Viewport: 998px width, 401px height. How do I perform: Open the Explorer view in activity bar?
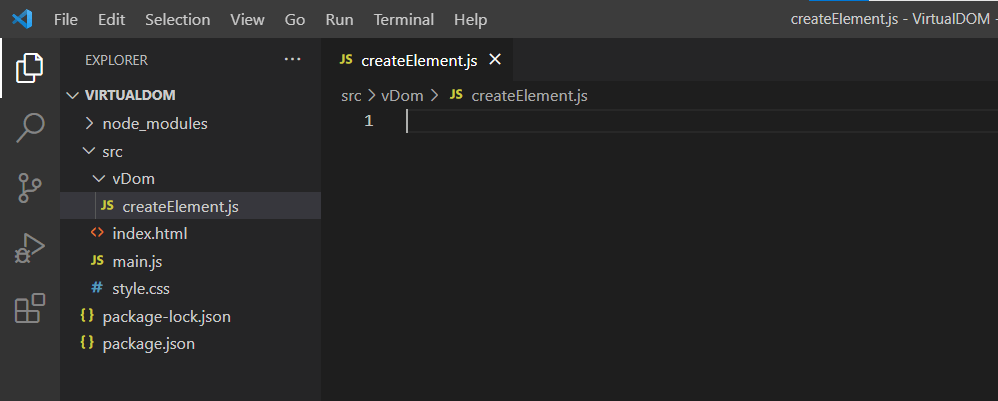pyautogui.click(x=29, y=68)
